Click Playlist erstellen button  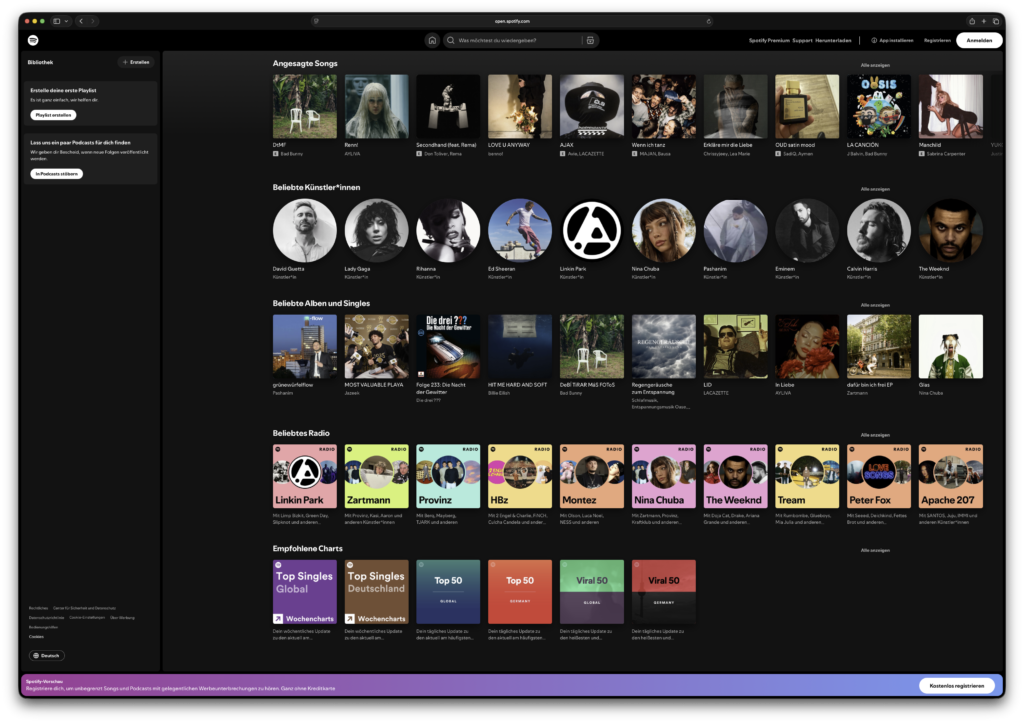click(54, 115)
